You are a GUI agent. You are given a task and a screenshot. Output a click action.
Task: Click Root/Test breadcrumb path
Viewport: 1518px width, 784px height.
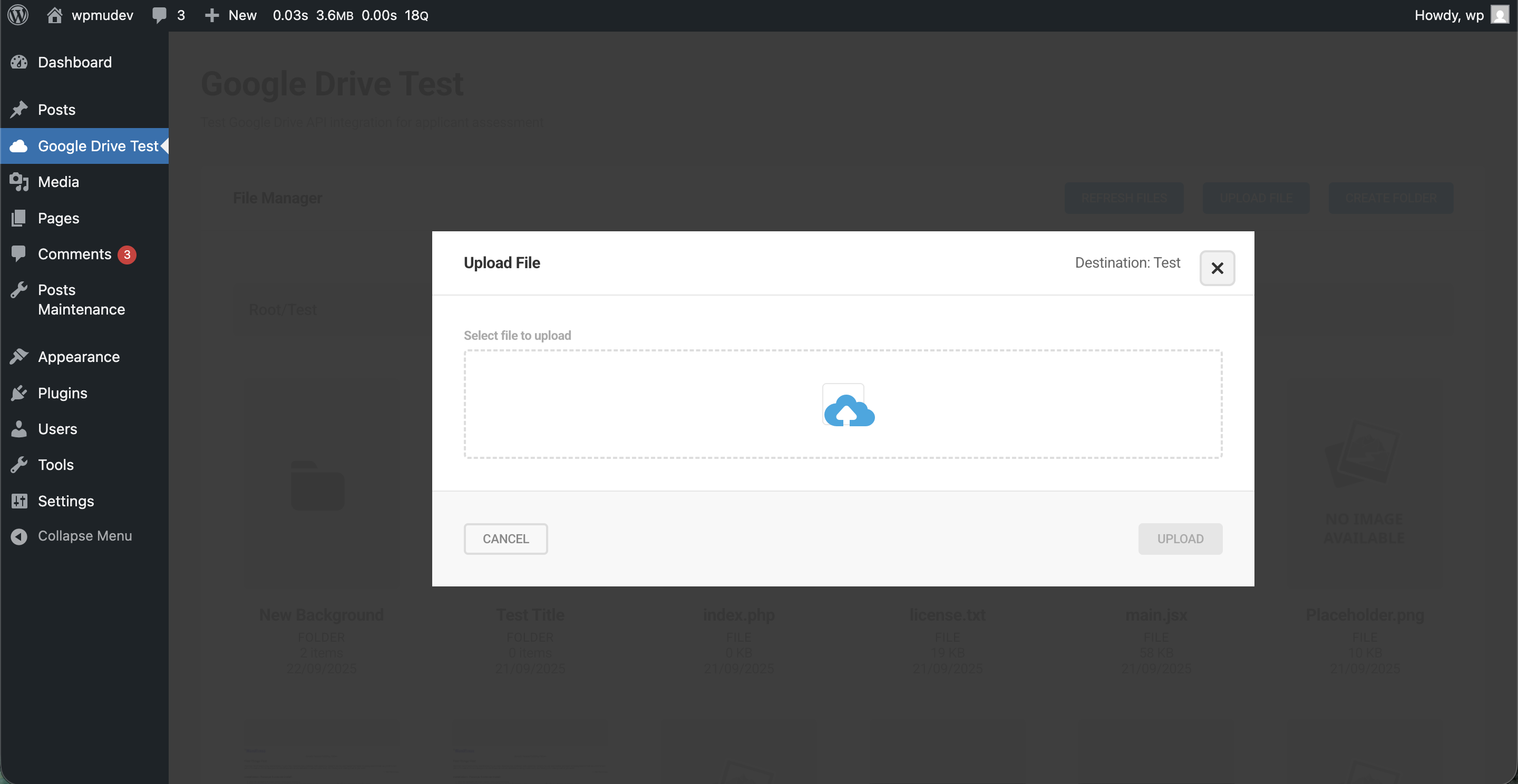click(283, 309)
